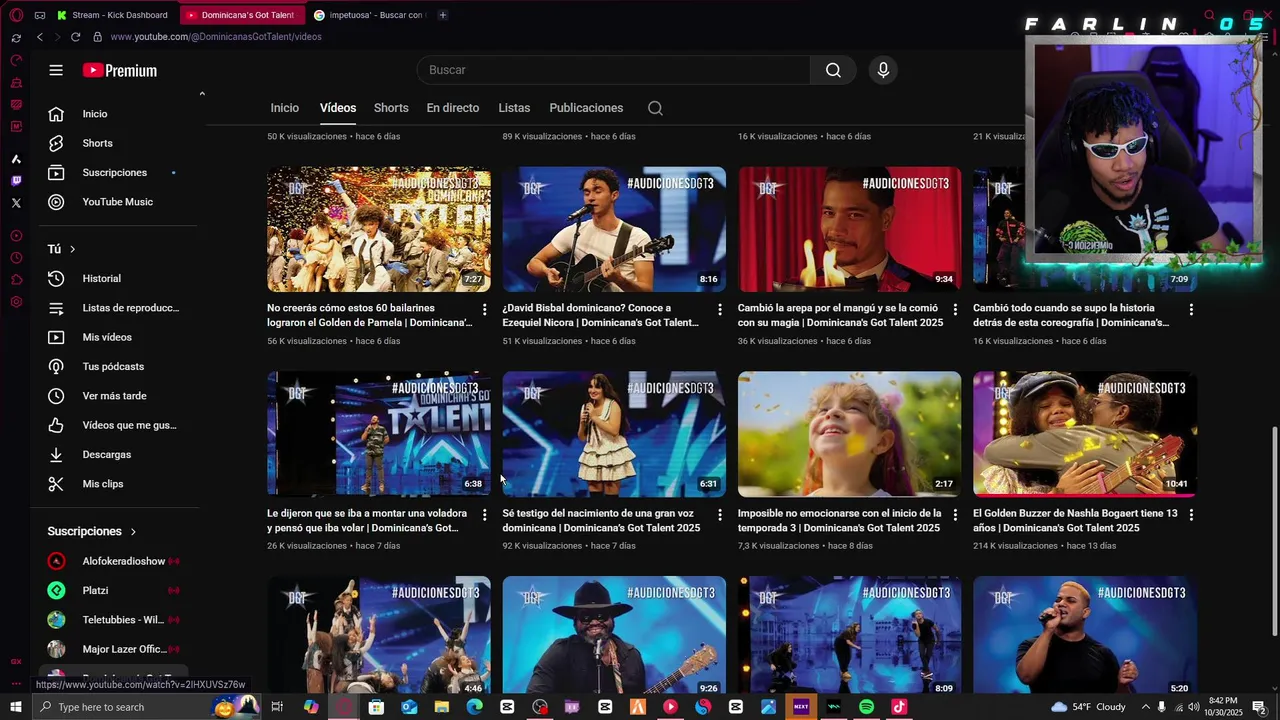Open the YouTube hamburger guide menu
Viewport: 1280px width, 720px height.
(56, 70)
